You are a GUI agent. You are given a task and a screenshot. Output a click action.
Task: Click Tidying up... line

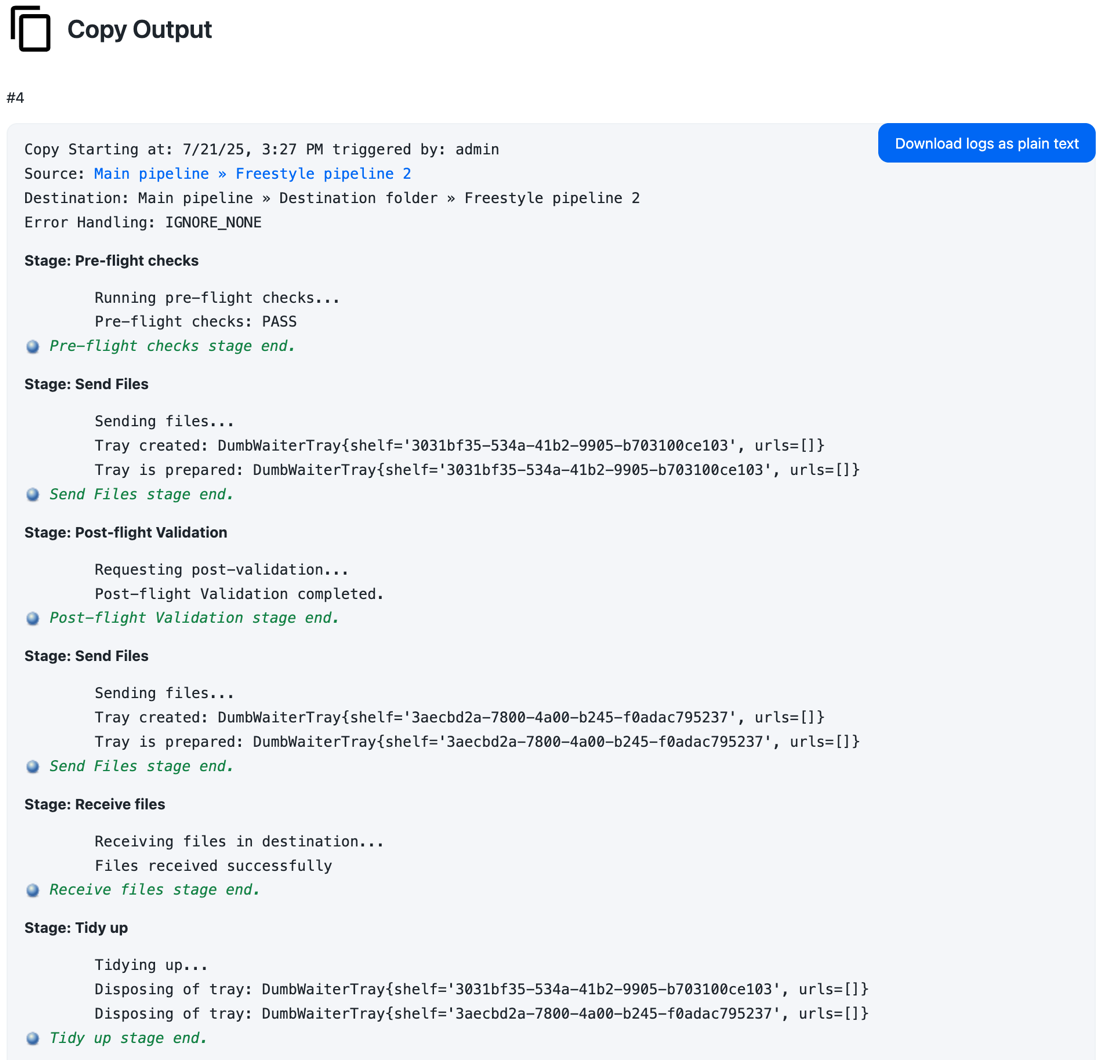(152, 965)
